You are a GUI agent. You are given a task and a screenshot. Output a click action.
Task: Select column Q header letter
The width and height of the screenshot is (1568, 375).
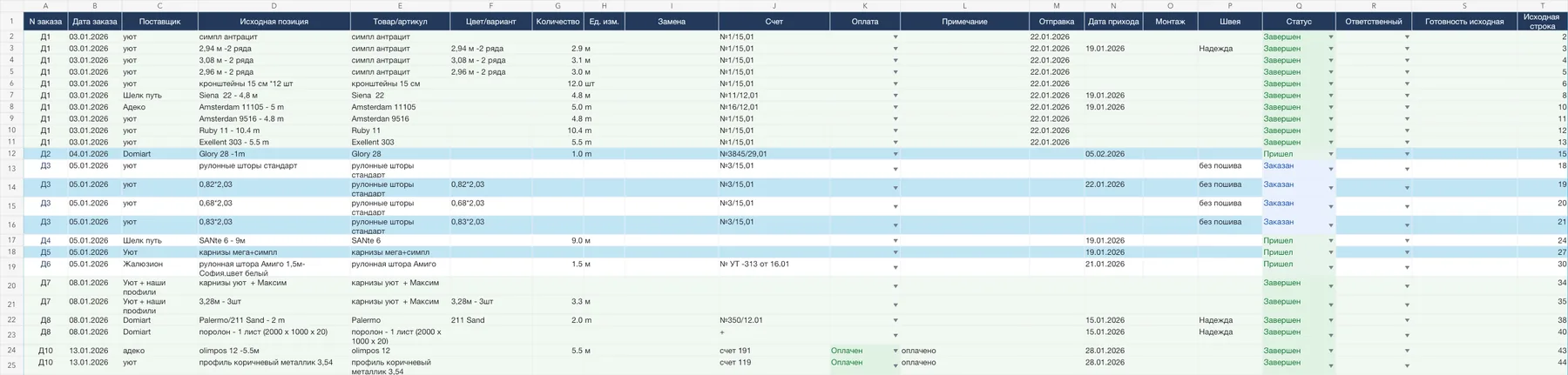pos(1298,5)
